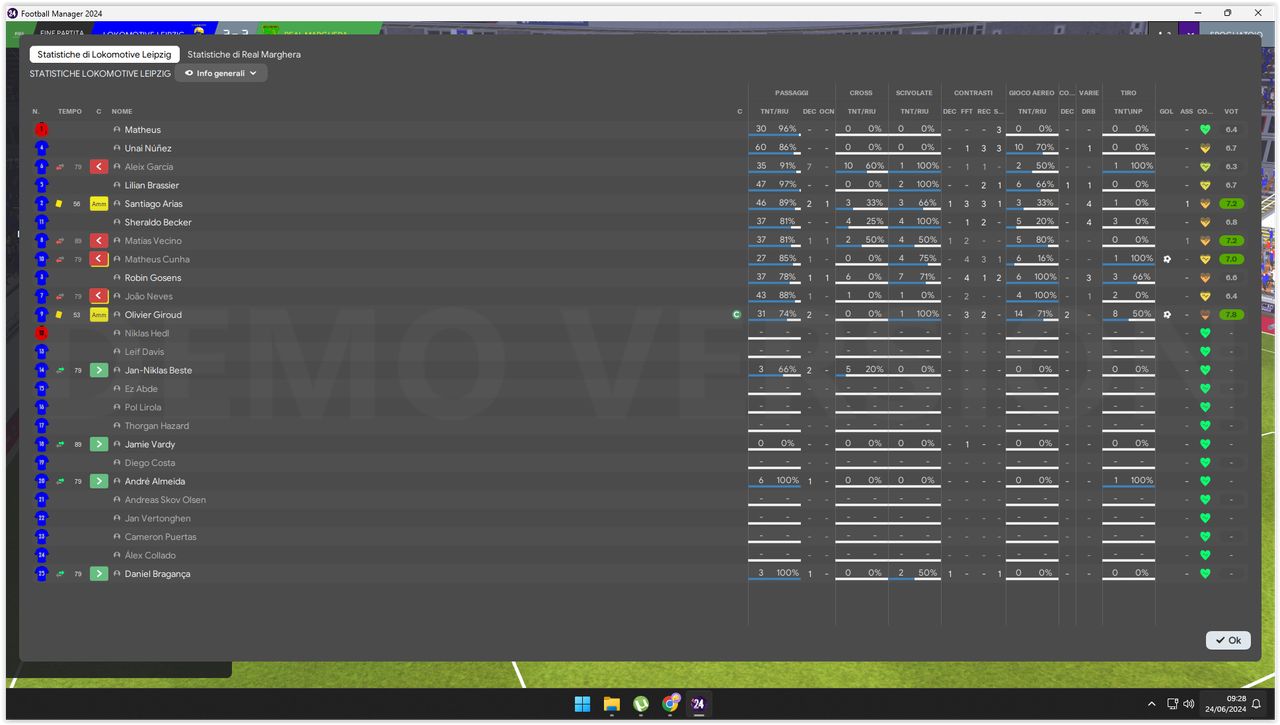This screenshot has height=725, width=1280.
Task: Click the Ok button
Action: coord(1228,640)
